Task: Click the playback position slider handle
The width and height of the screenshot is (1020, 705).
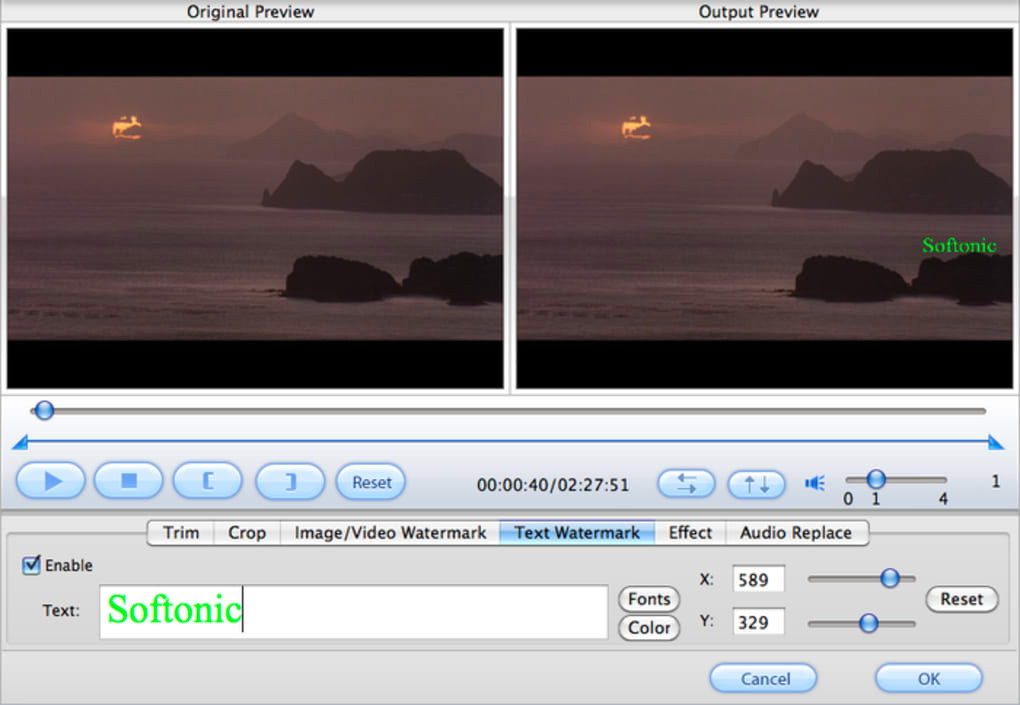Action: [44, 410]
